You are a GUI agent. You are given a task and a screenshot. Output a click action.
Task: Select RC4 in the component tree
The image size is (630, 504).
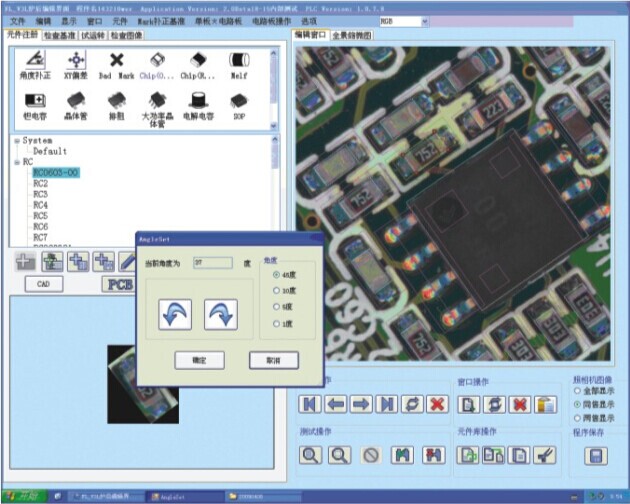[40, 205]
